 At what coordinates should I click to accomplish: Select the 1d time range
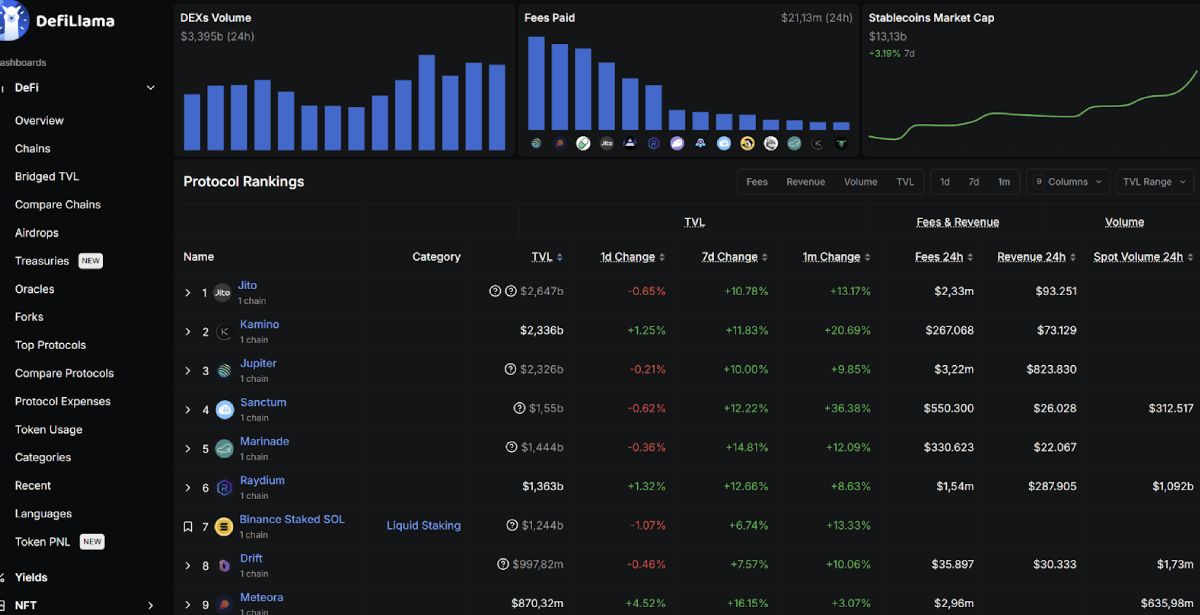pos(945,182)
